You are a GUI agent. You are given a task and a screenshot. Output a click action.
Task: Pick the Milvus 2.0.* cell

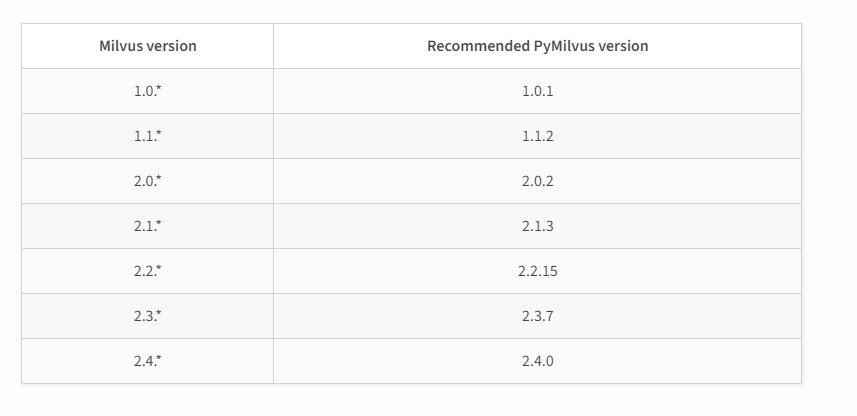coord(147,181)
